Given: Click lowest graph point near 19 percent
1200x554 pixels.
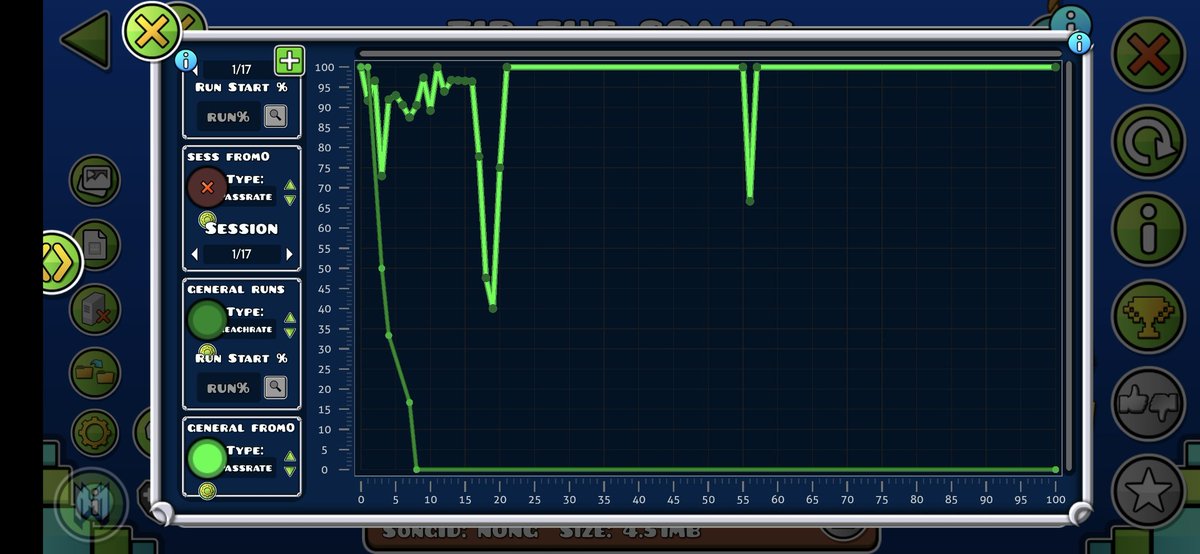Looking at the screenshot, I should (x=493, y=308).
